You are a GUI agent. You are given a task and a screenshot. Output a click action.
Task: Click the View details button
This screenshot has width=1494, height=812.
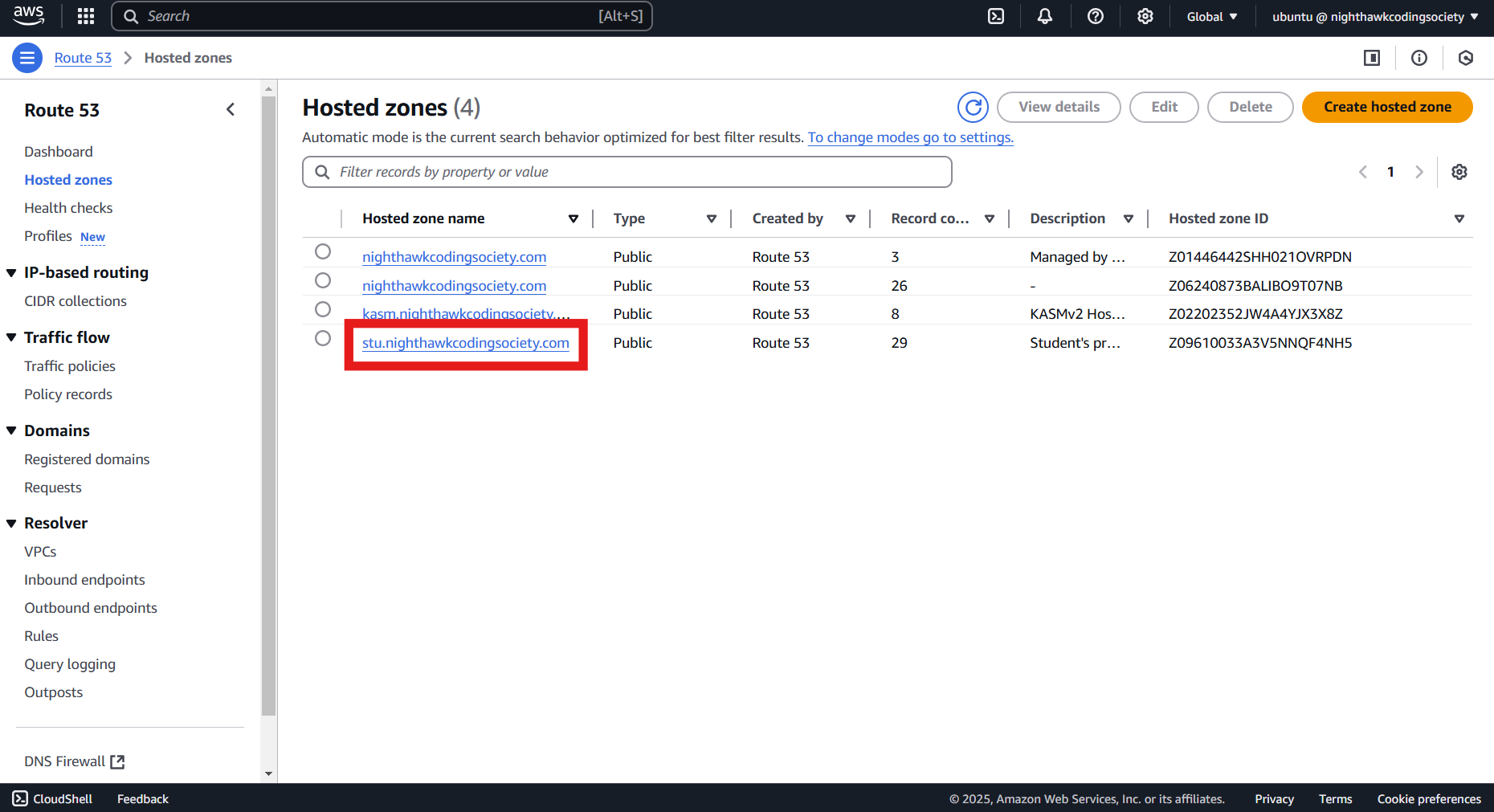(x=1059, y=107)
